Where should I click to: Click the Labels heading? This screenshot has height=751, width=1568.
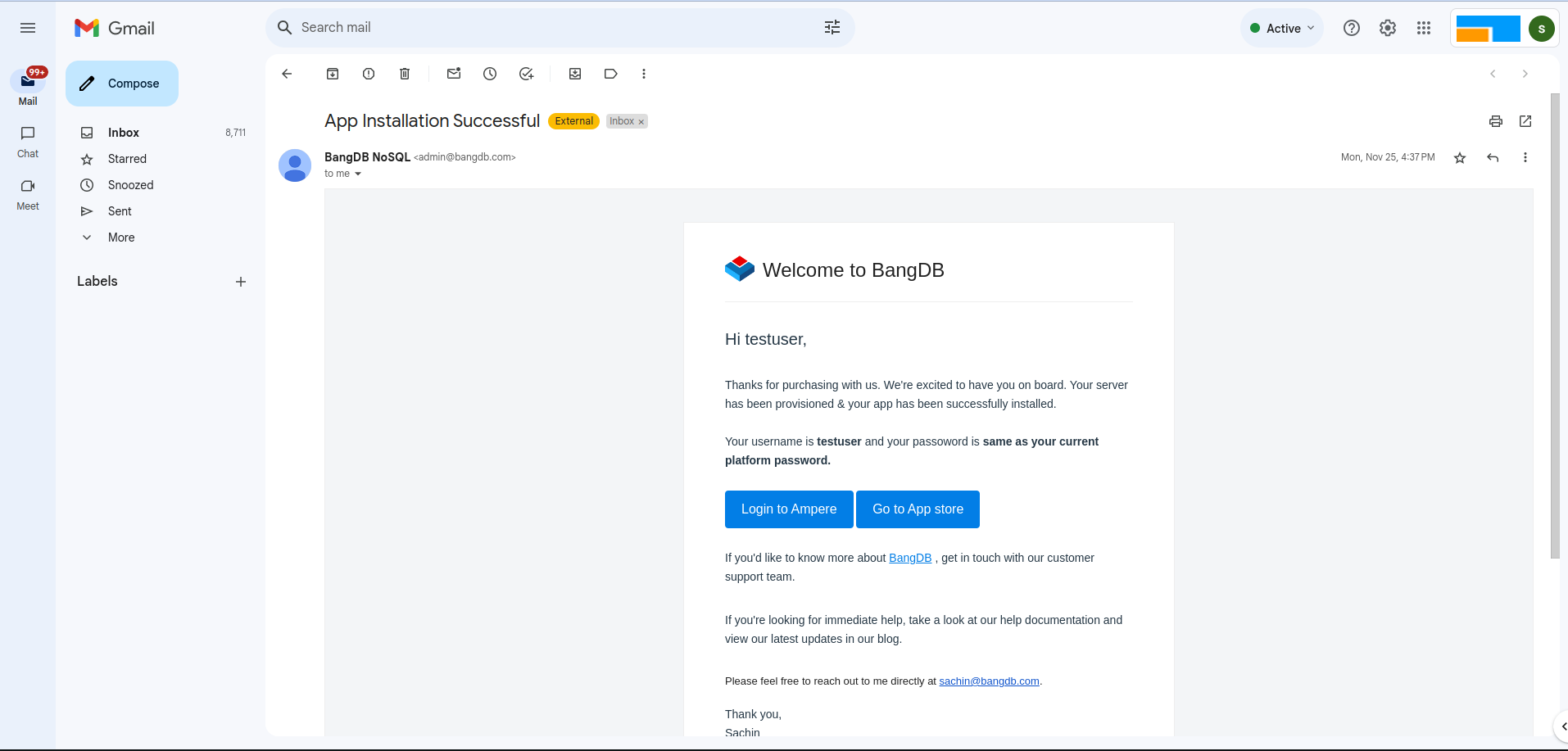(x=97, y=281)
